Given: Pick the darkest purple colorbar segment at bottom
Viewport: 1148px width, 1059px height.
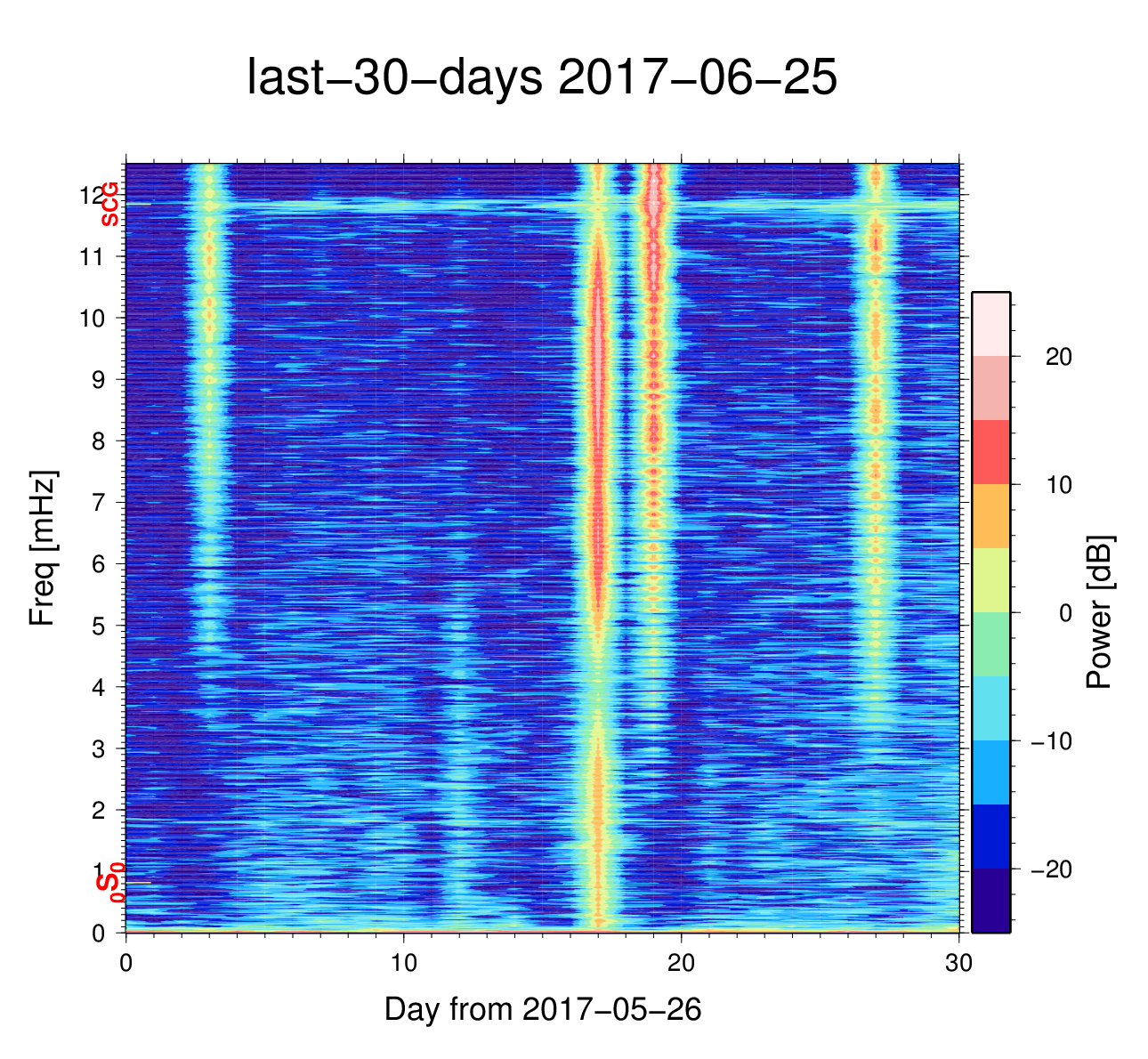Looking at the screenshot, I should [x=990, y=901].
